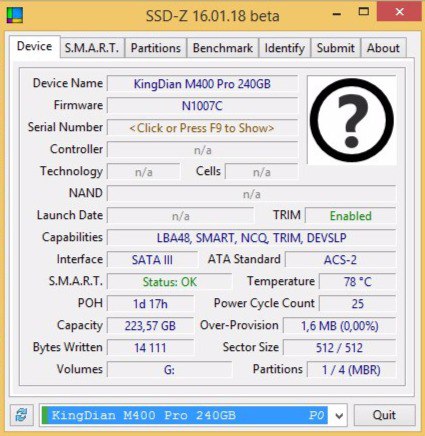
Task: Click the Device Name field KingDian M400 Pro
Action: pos(202,84)
